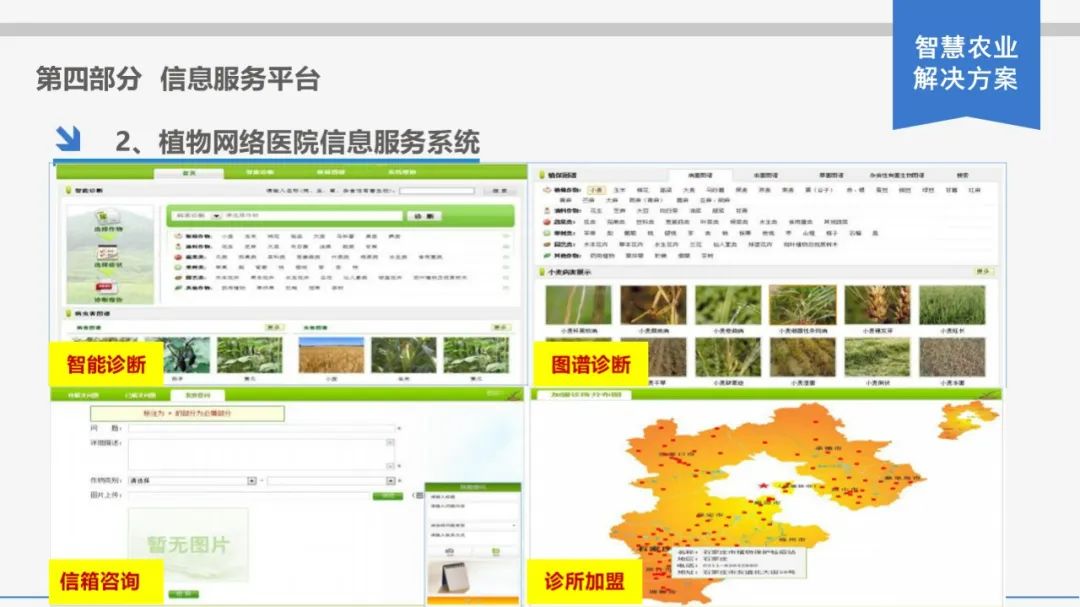1080x607 pixels.
Task: Click the green upload button beside 图片上传
Action: [388, 496]
